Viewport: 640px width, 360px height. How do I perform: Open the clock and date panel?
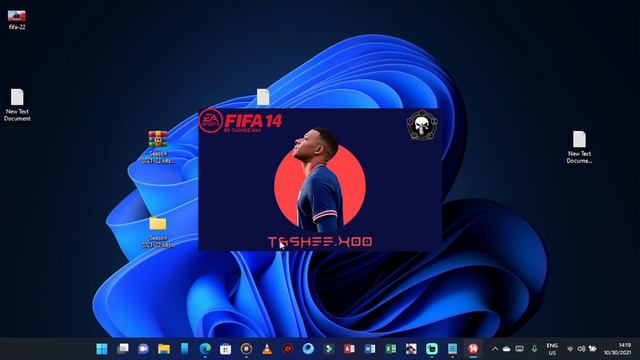coord(618,349)
